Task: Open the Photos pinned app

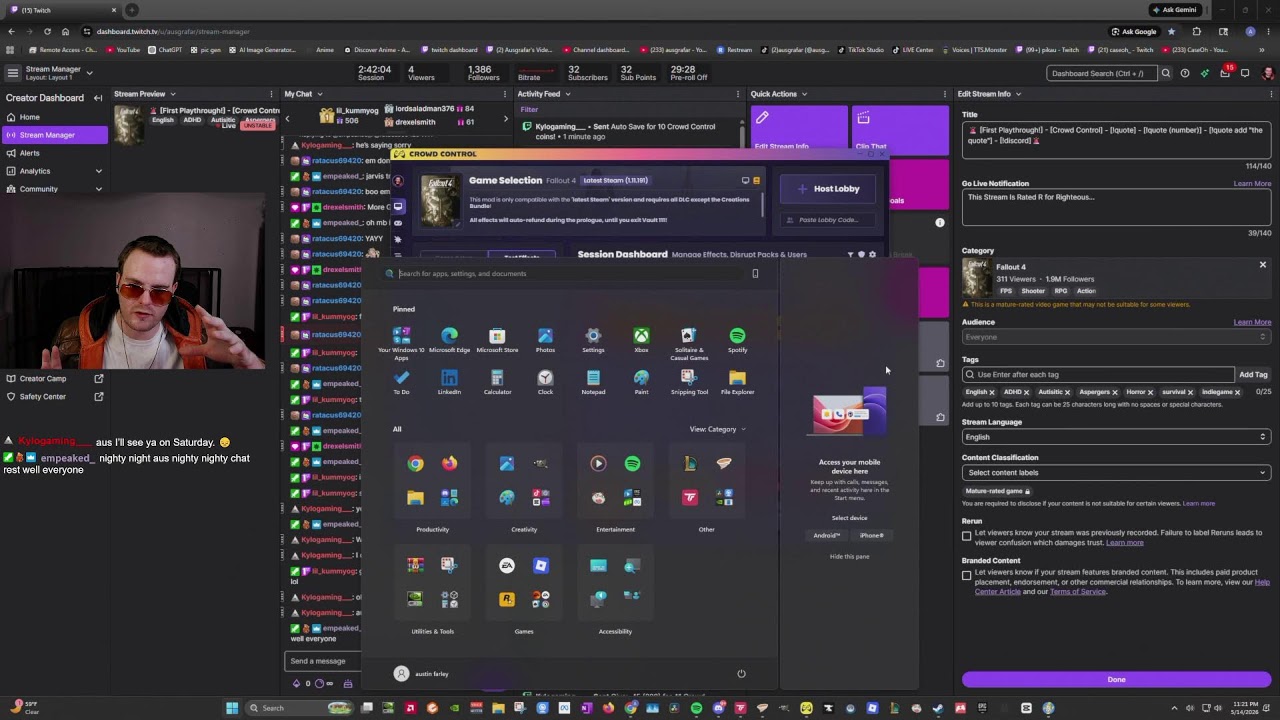Action: [x=545, y=339]
